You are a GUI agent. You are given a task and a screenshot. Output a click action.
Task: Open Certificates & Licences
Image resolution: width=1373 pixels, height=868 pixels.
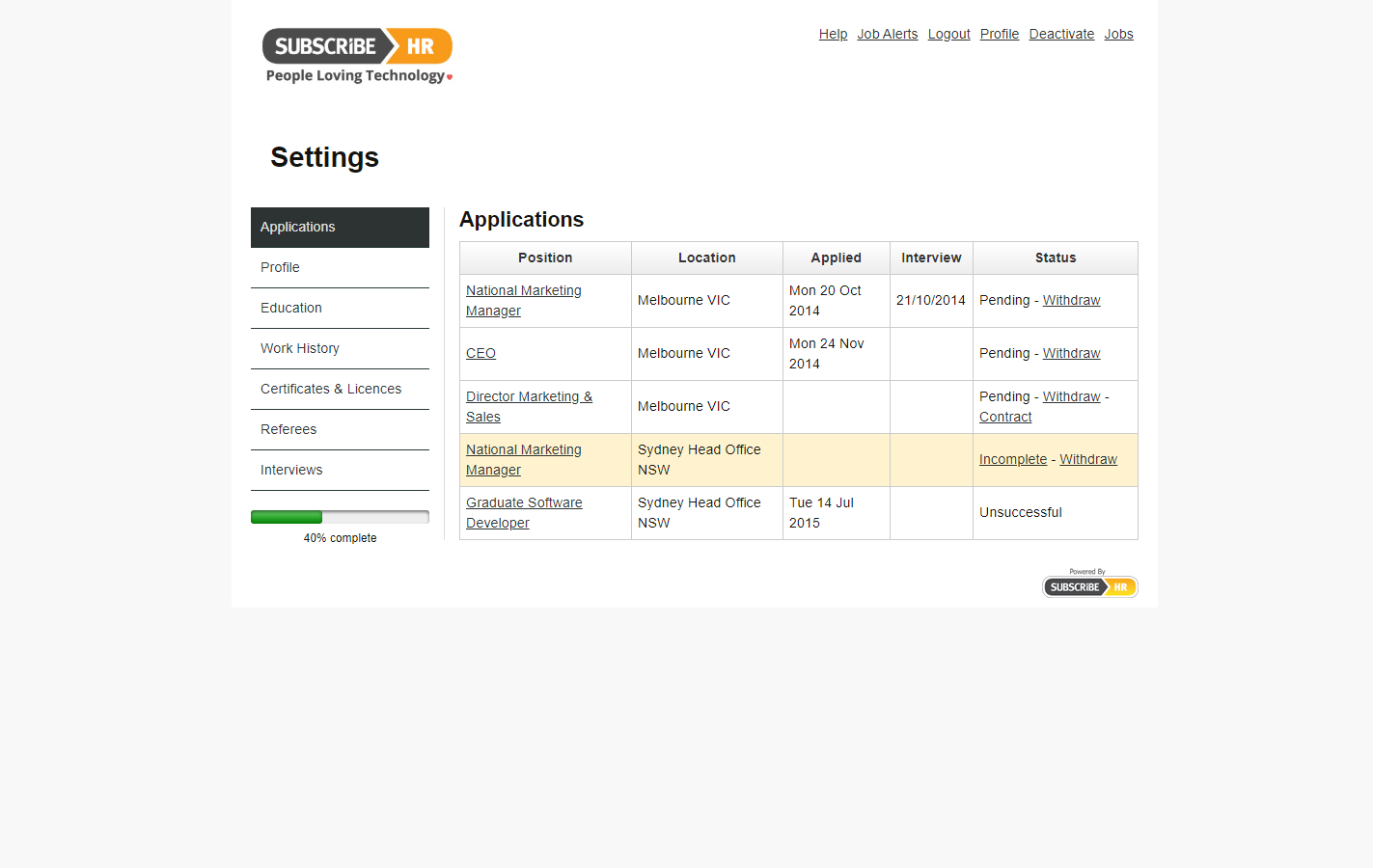click(331, 389)
